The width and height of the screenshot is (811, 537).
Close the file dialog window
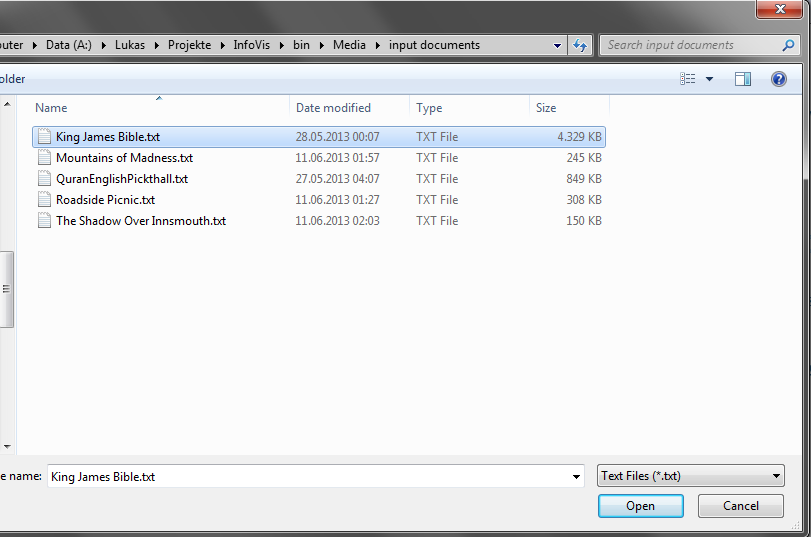pos(779,9)
